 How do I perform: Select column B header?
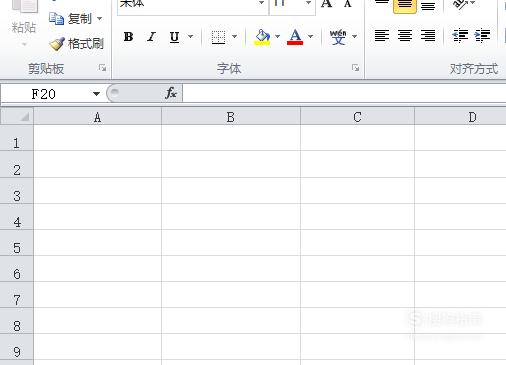[x=231, y=117]
